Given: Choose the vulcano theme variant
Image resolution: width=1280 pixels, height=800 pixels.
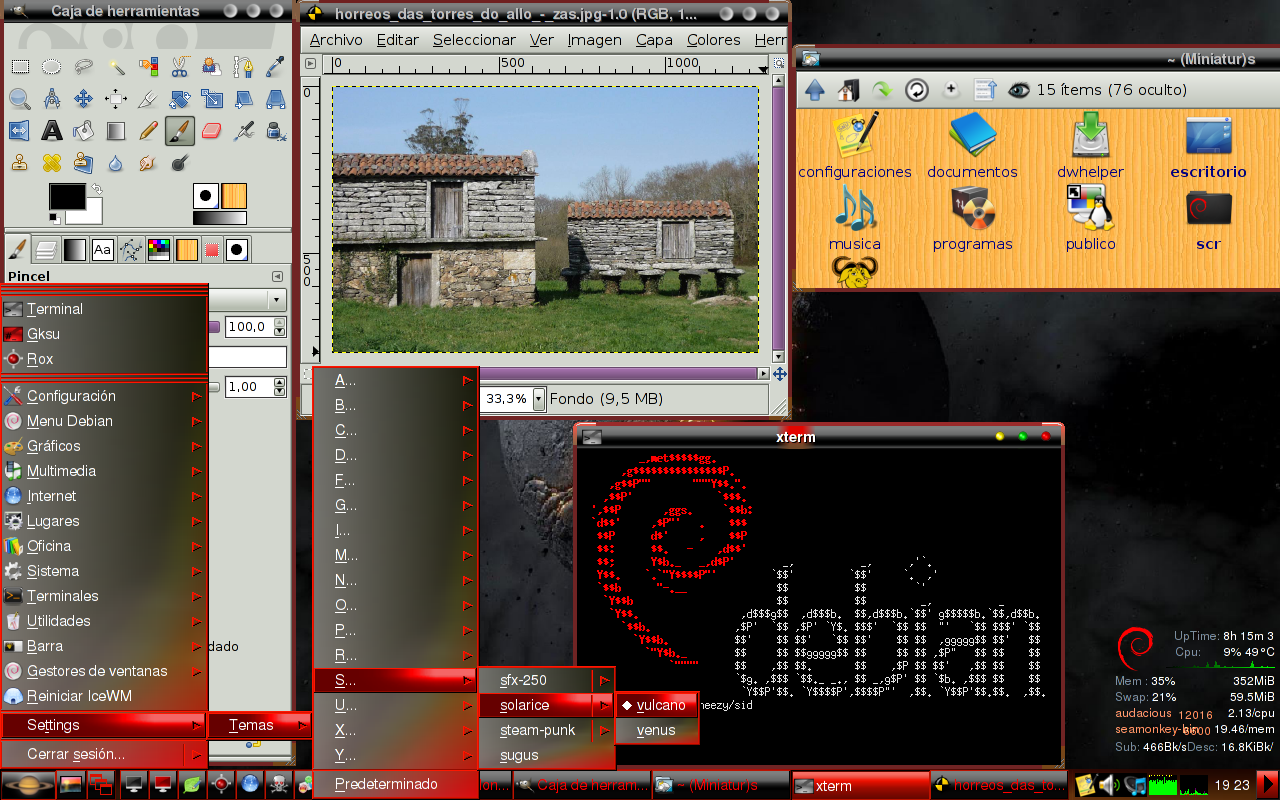Looking at the screenshot, I should 657,705.
